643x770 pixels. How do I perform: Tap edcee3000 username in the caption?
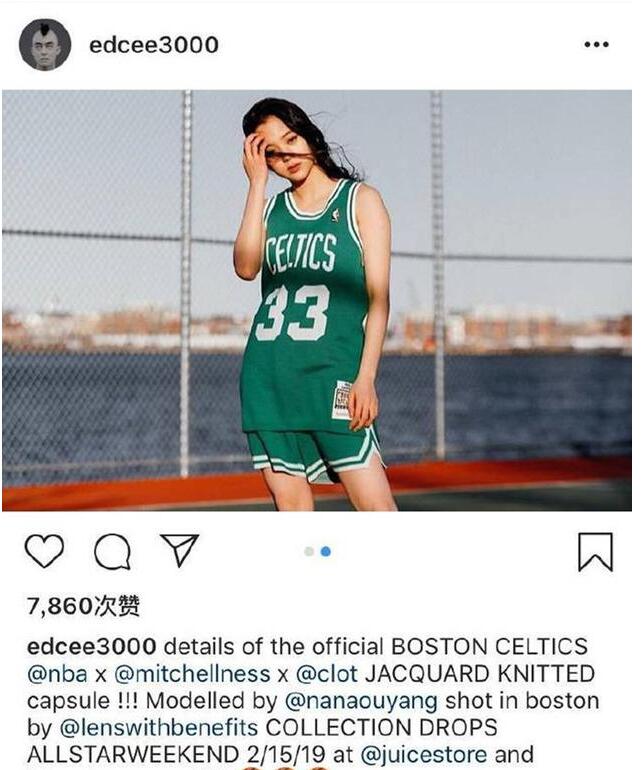[92, 647]
